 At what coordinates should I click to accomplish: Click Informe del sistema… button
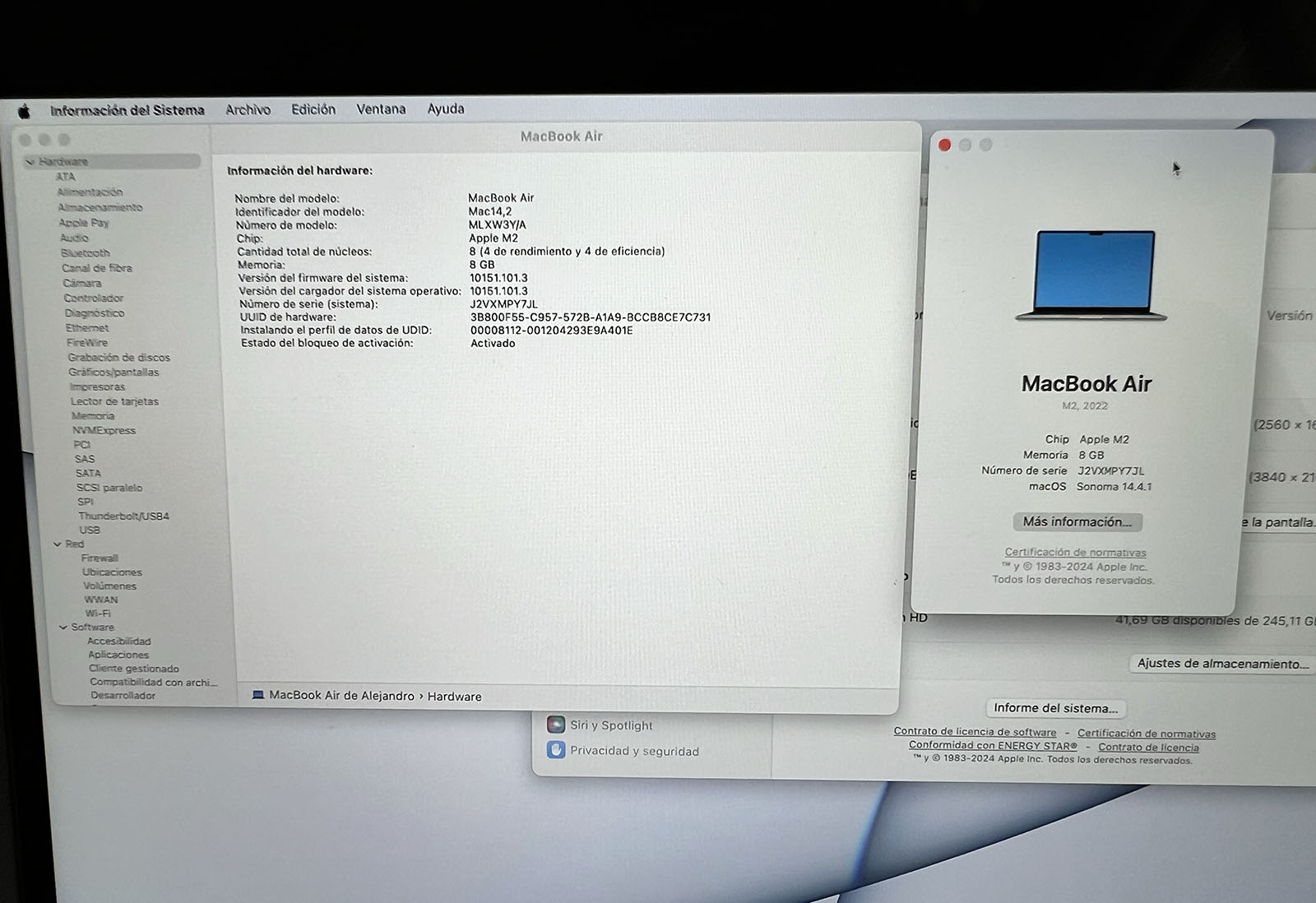tap(1056, 708)
